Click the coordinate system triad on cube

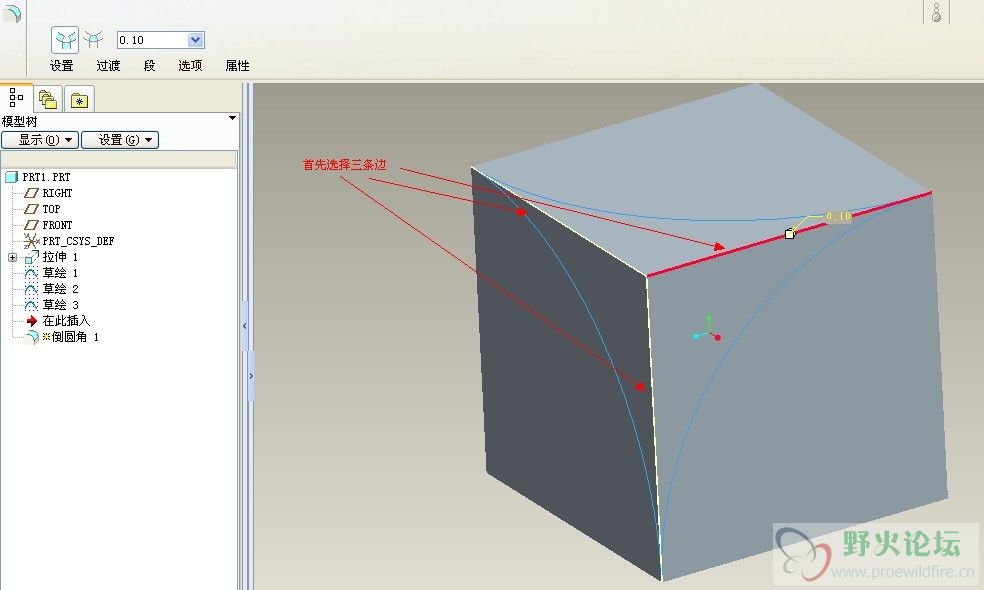pyautogui.click(x=707, y=330)
